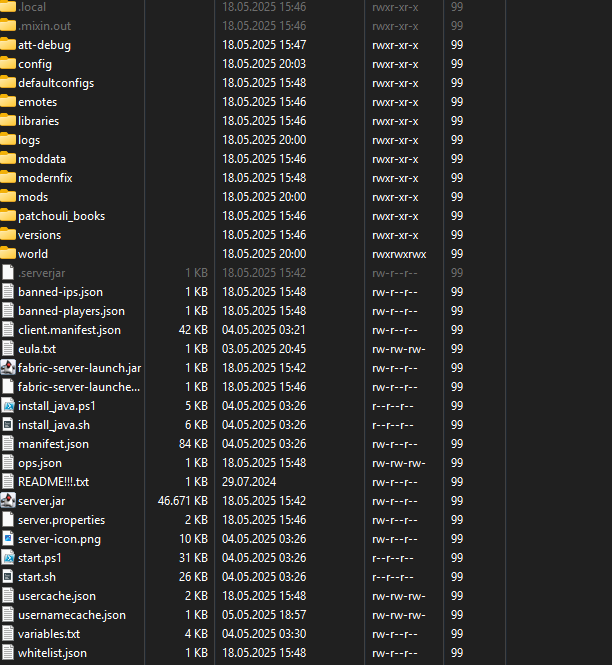Click the document icon of README!!!.txt
This screenshot has height=665, width=612.
pyautogui.click(x=8, y=482)
